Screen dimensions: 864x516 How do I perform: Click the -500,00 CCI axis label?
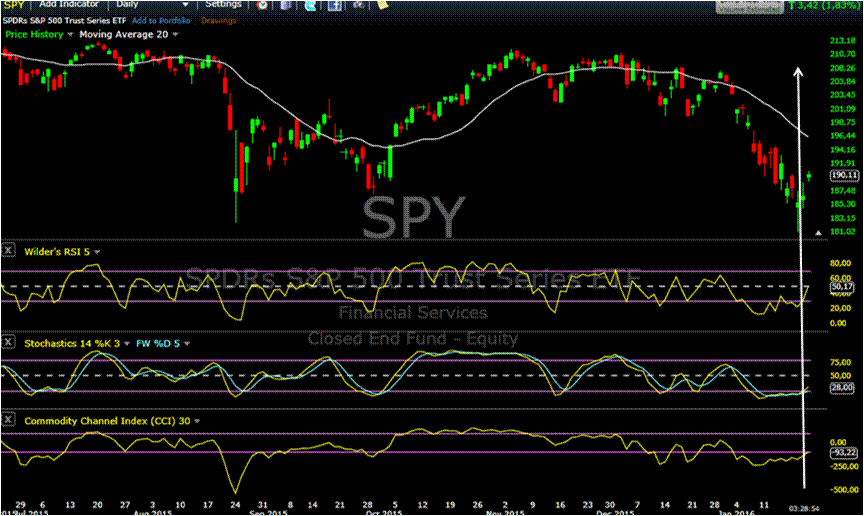(x=844, y=490)
